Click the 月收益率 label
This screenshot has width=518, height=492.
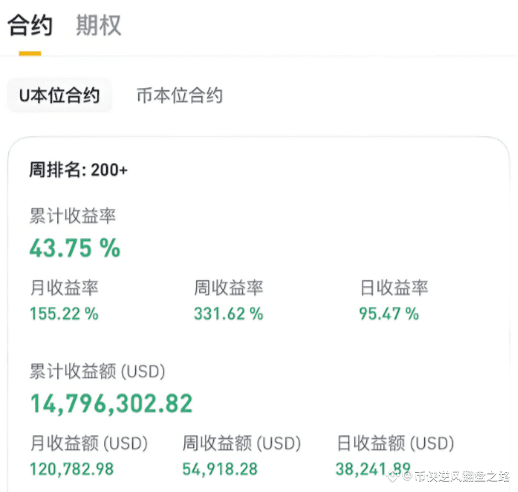[64, 287]
